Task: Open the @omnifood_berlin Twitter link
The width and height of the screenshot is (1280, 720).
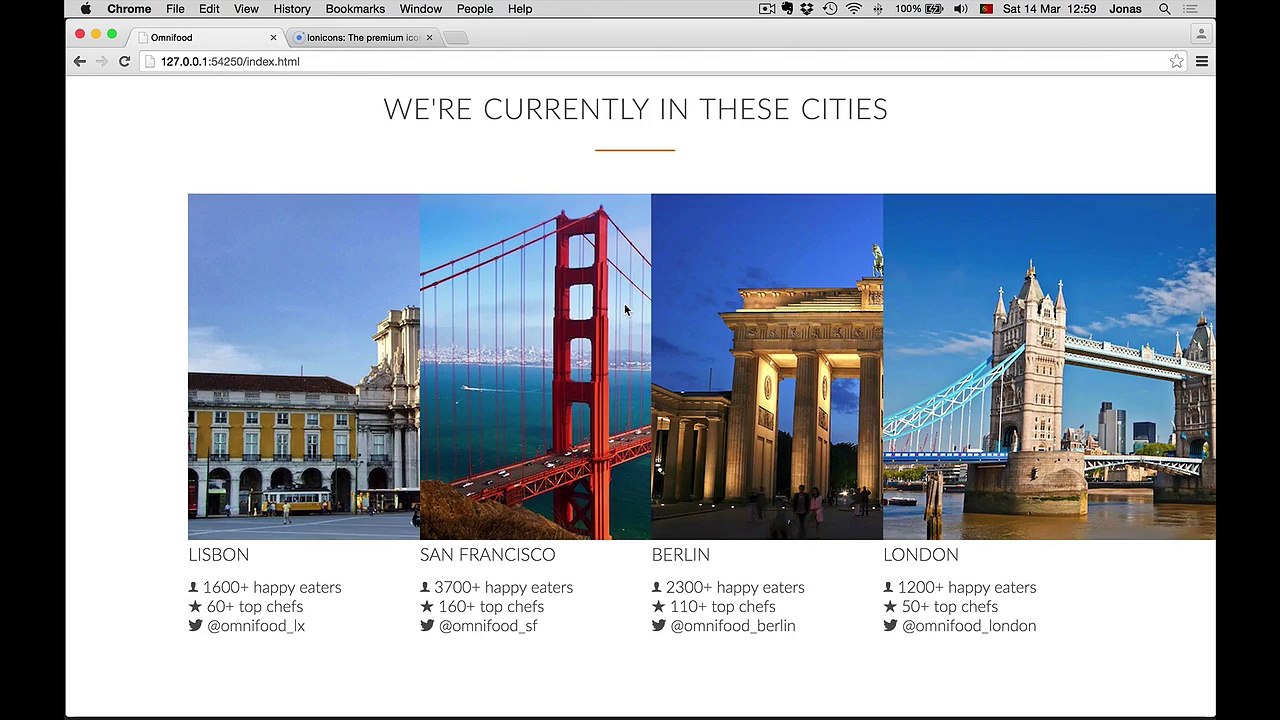Action: [732, 626]
